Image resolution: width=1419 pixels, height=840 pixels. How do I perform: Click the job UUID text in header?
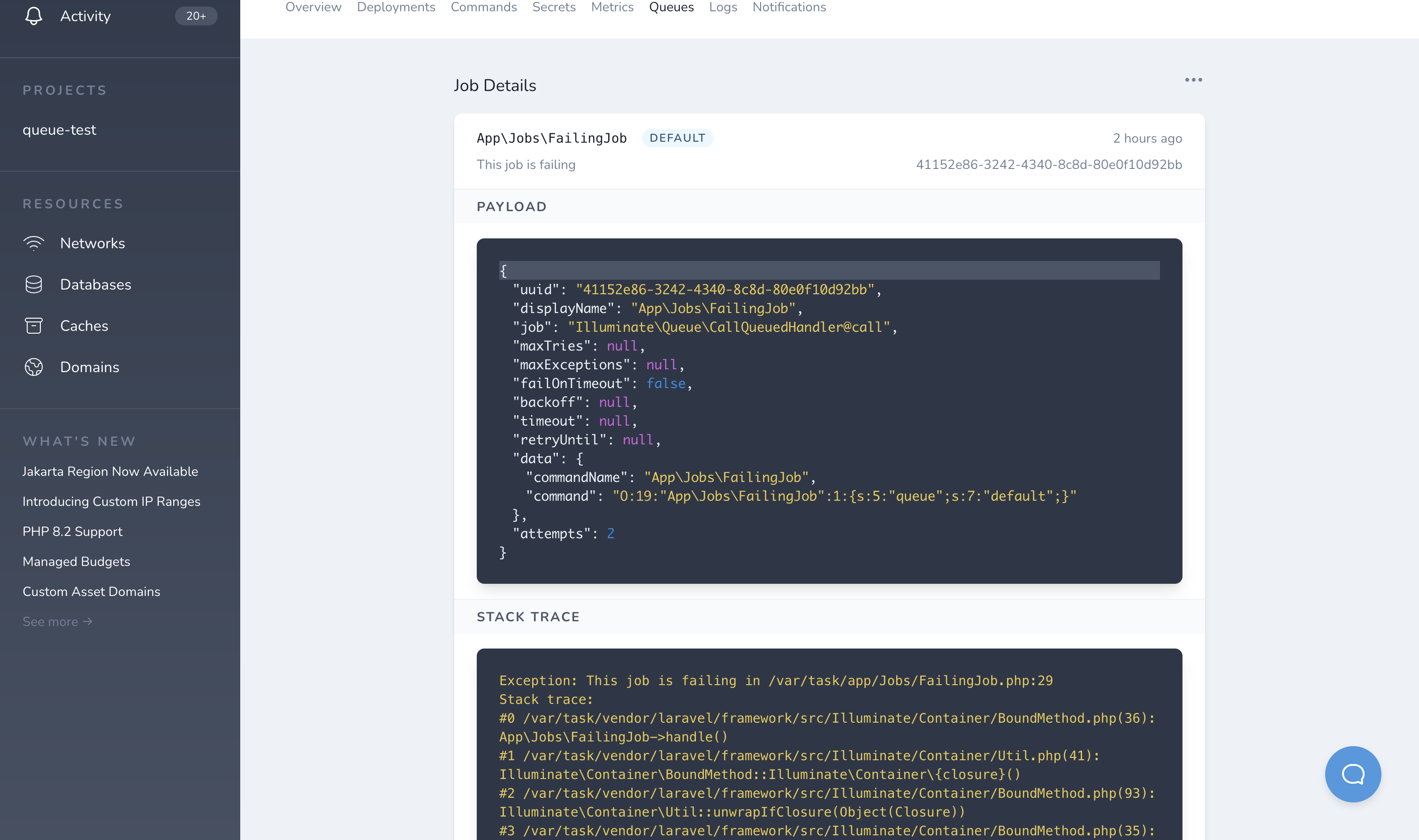coord(1048,165)
